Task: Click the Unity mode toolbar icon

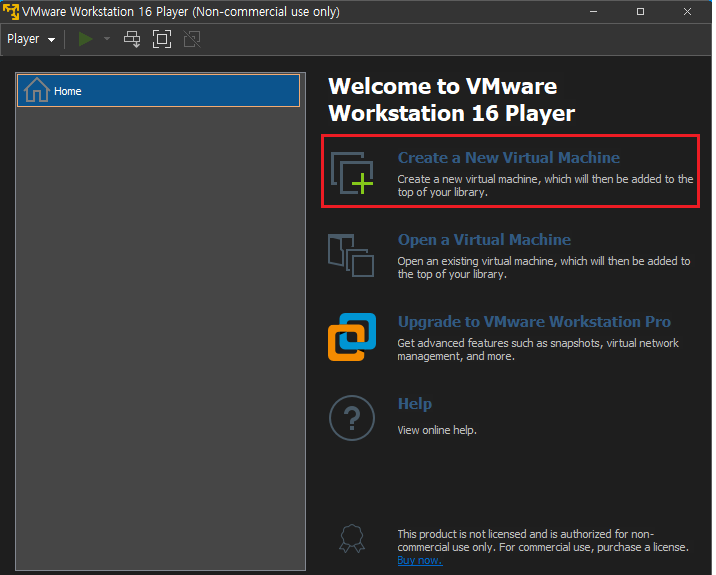Action: (x=192, y=39)
